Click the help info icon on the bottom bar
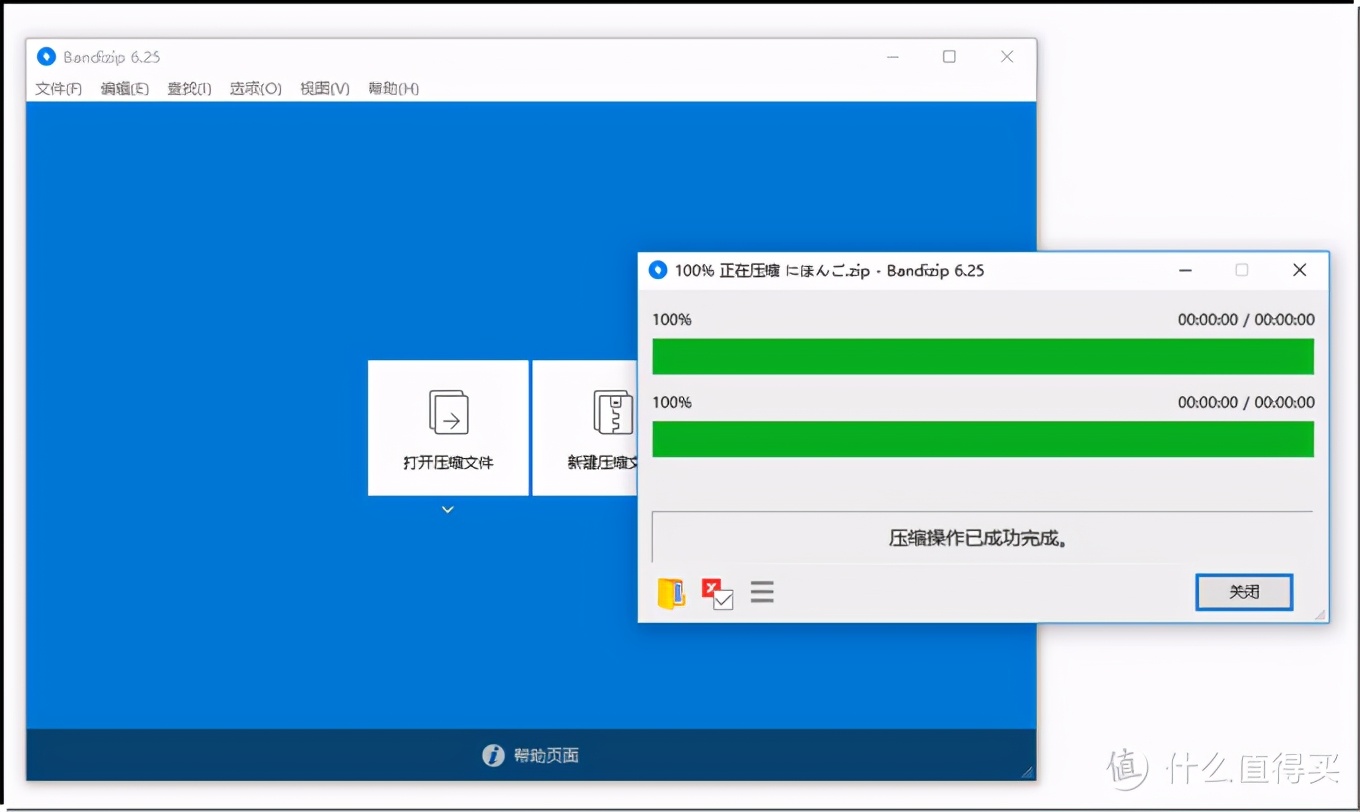This screenshot has width=1360, height=812. click(x=493, y=755)
